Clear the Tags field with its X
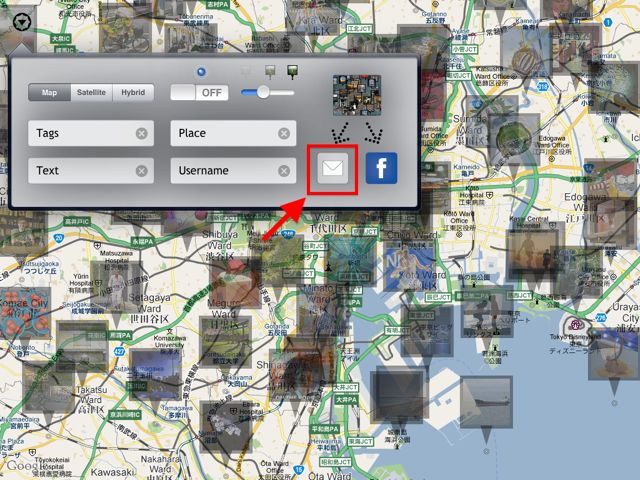Image resolution: width=640 pixels, height=480 pixels. pos(142,133)
